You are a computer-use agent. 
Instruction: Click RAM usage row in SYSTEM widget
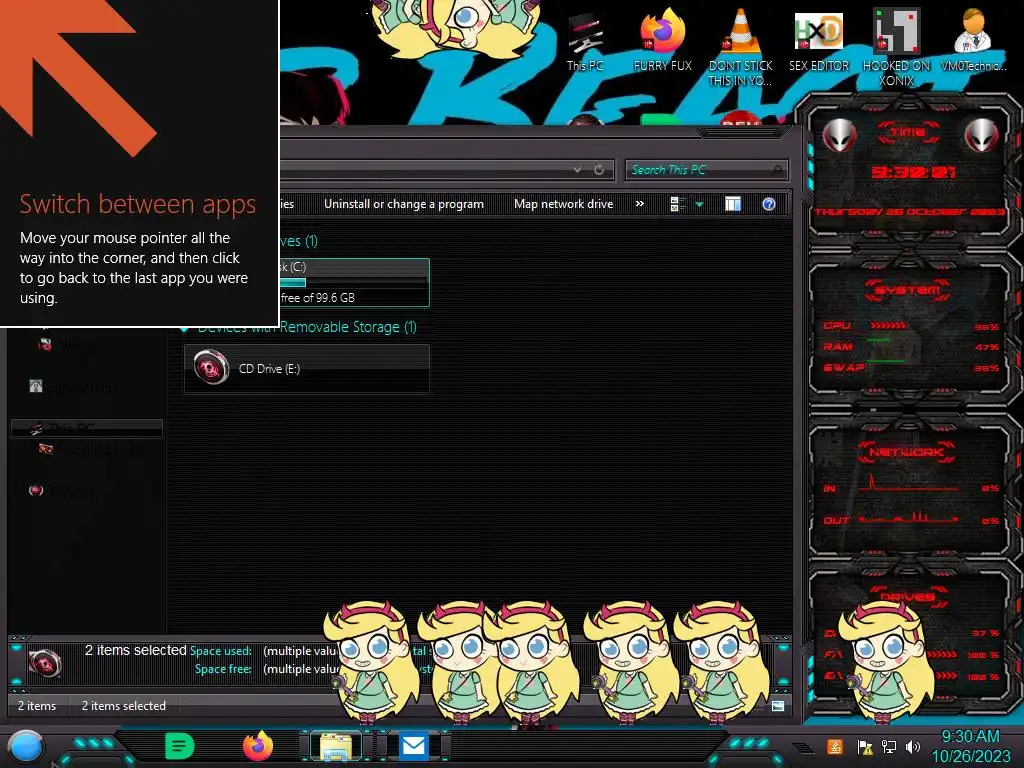pyautogui.click(x=910, y=346)
